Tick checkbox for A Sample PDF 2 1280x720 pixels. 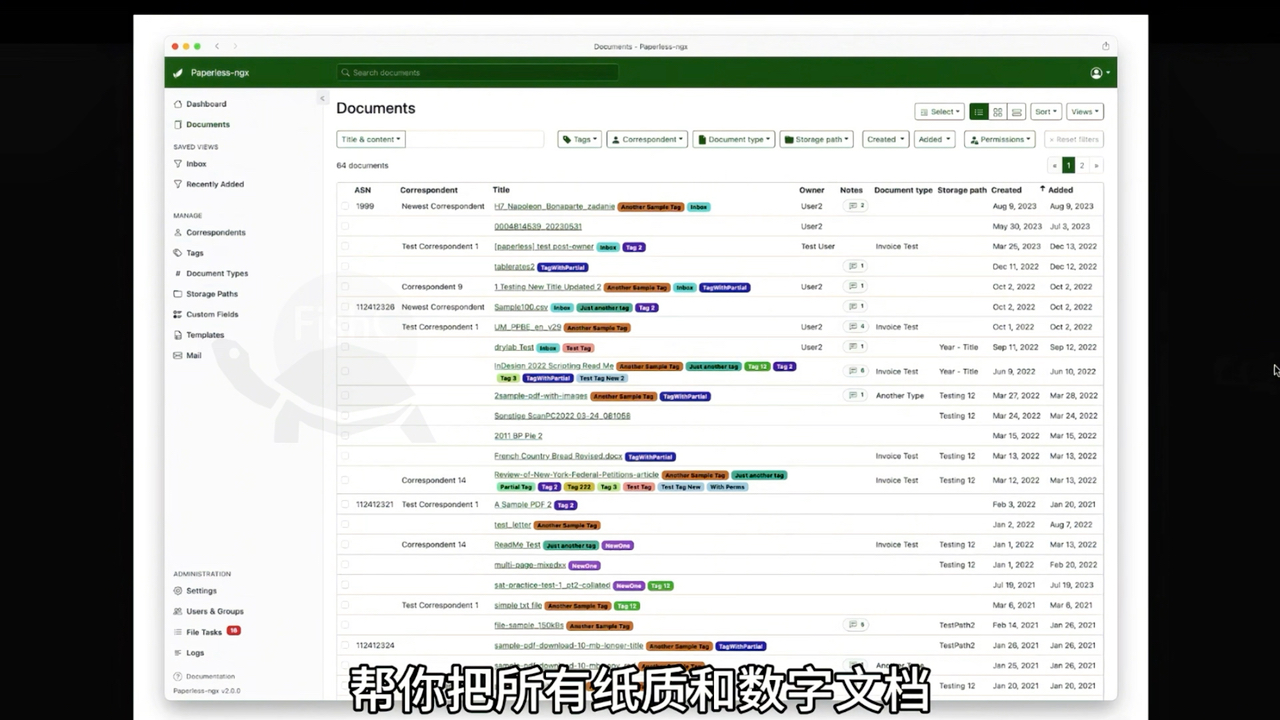point(345,505)
